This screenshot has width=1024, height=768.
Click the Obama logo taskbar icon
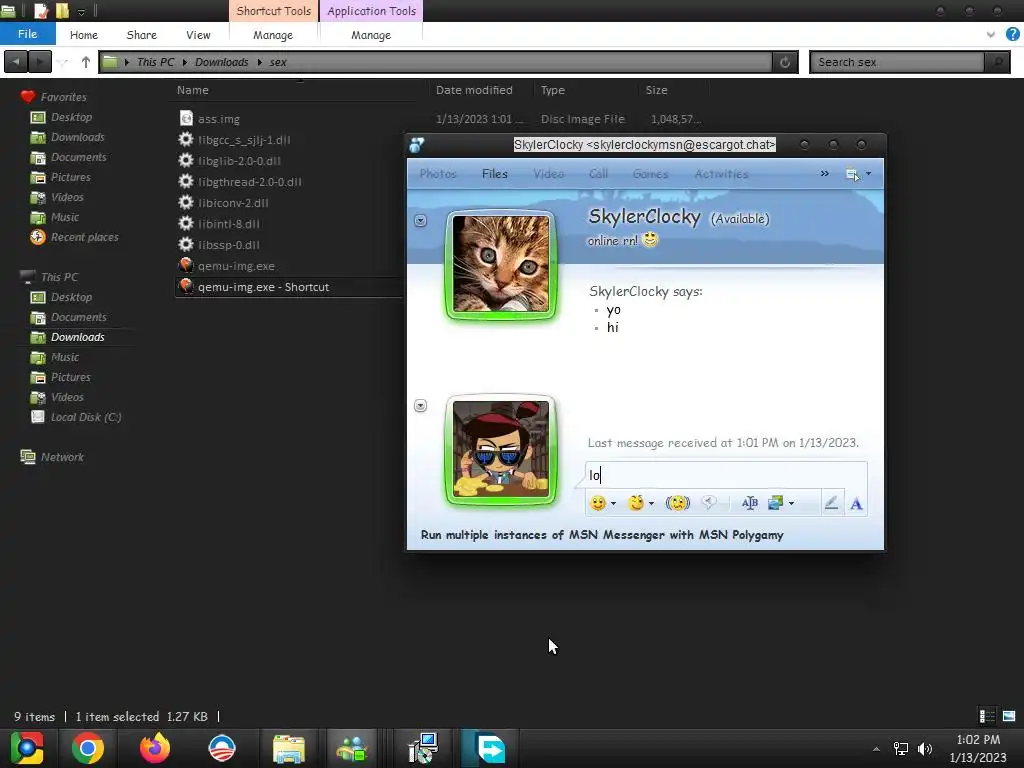(222, 748)
